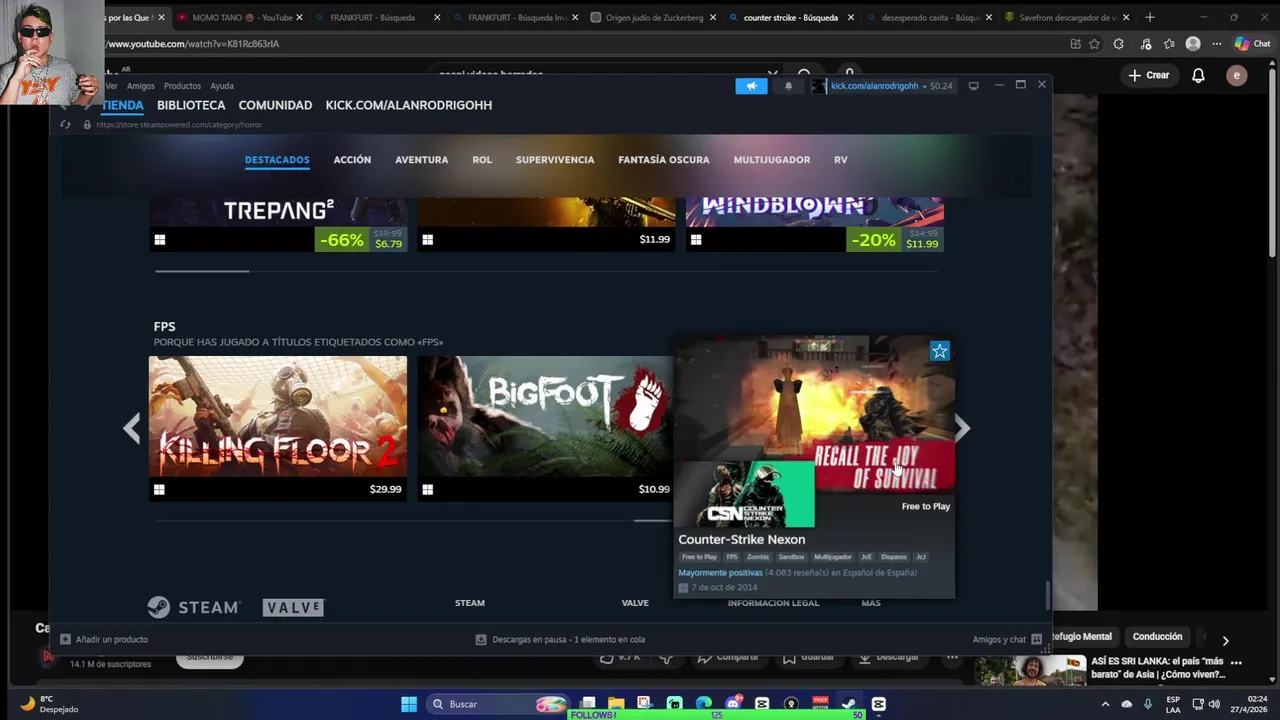Reload the Steam store page

66,125
